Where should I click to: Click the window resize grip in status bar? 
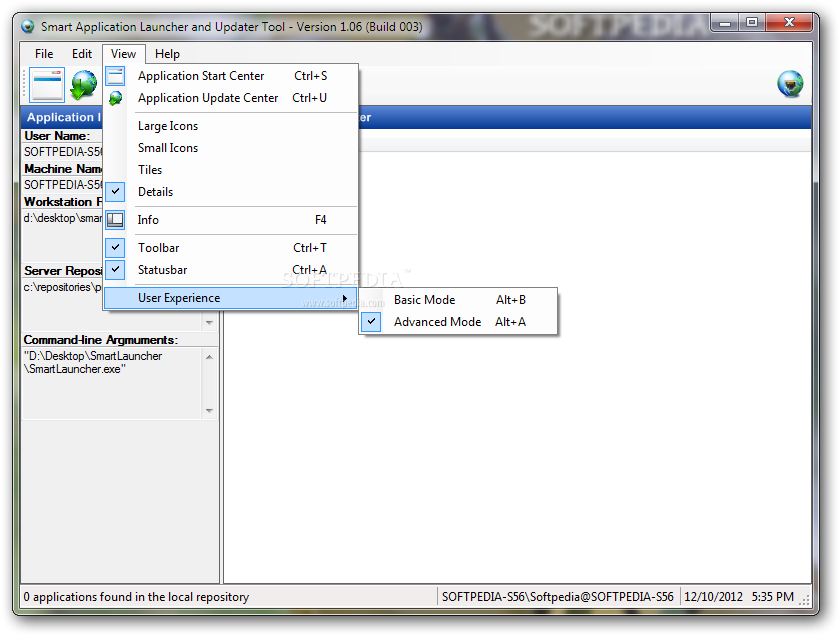[x=804, y=600]
